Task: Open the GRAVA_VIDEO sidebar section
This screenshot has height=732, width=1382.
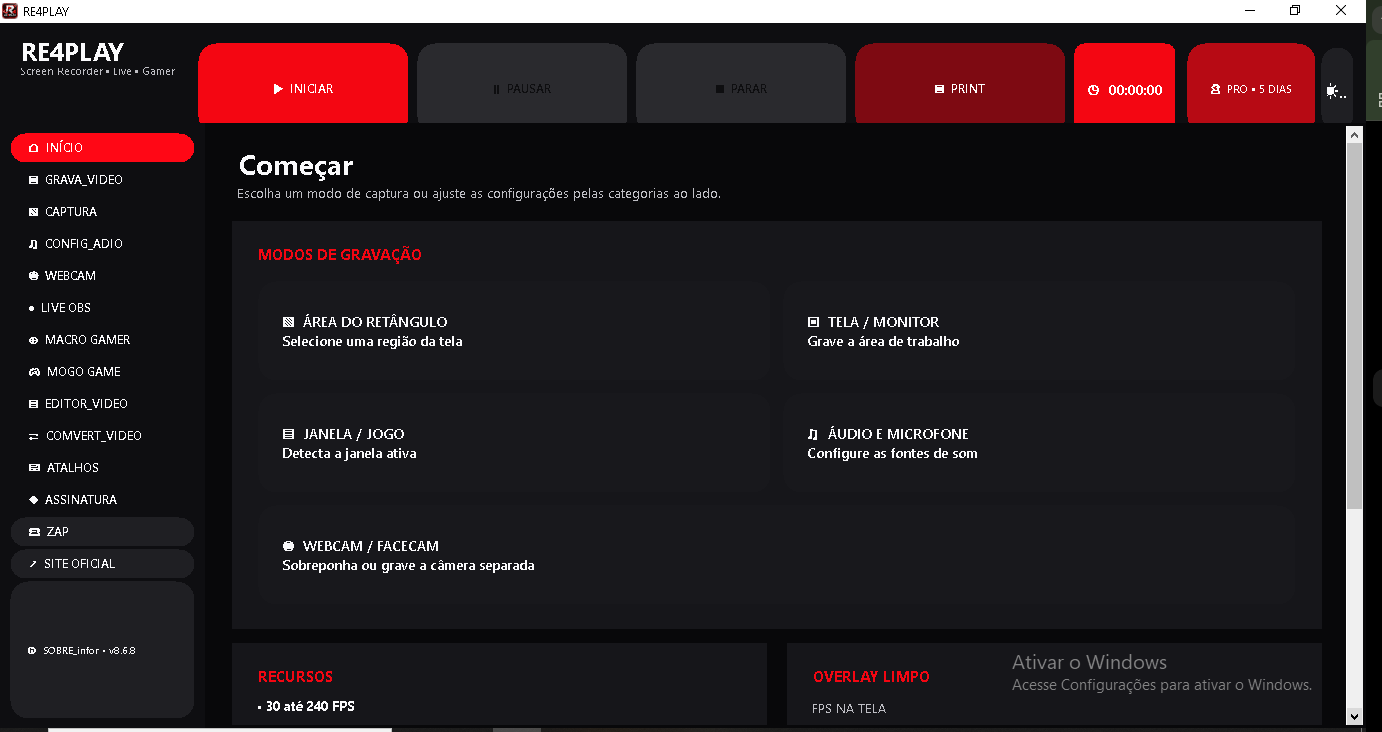Action: (x=102, y=180)
